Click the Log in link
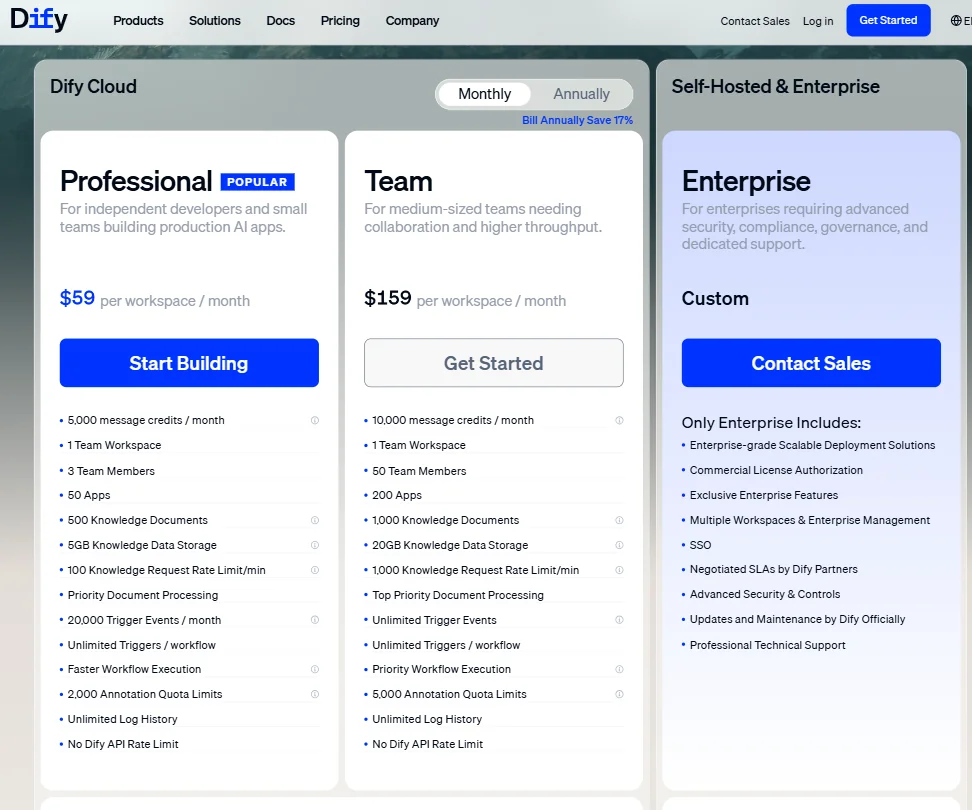 click(x=818, y=21)
